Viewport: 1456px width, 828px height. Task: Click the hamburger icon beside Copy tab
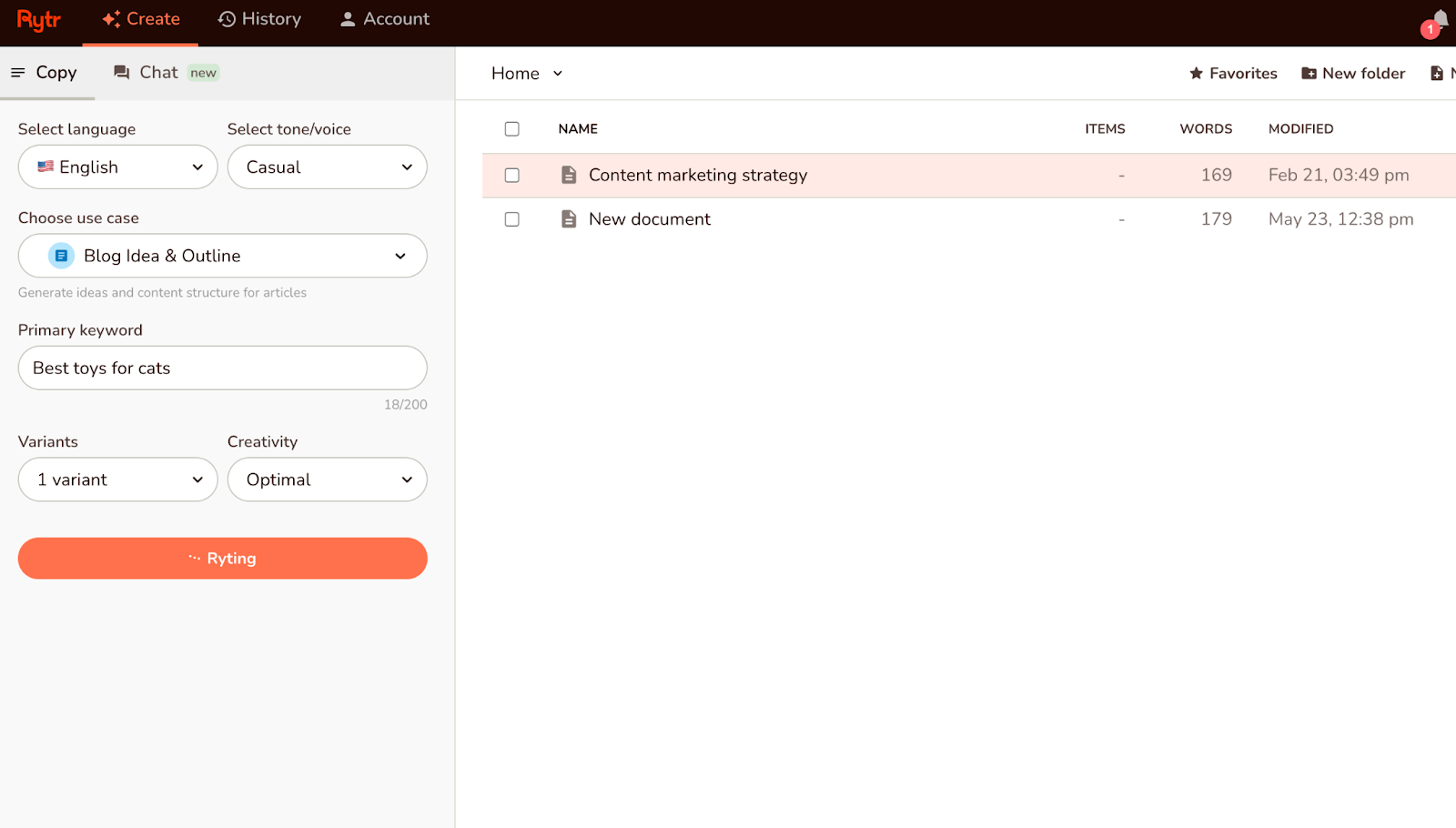(x=18, y=72)
